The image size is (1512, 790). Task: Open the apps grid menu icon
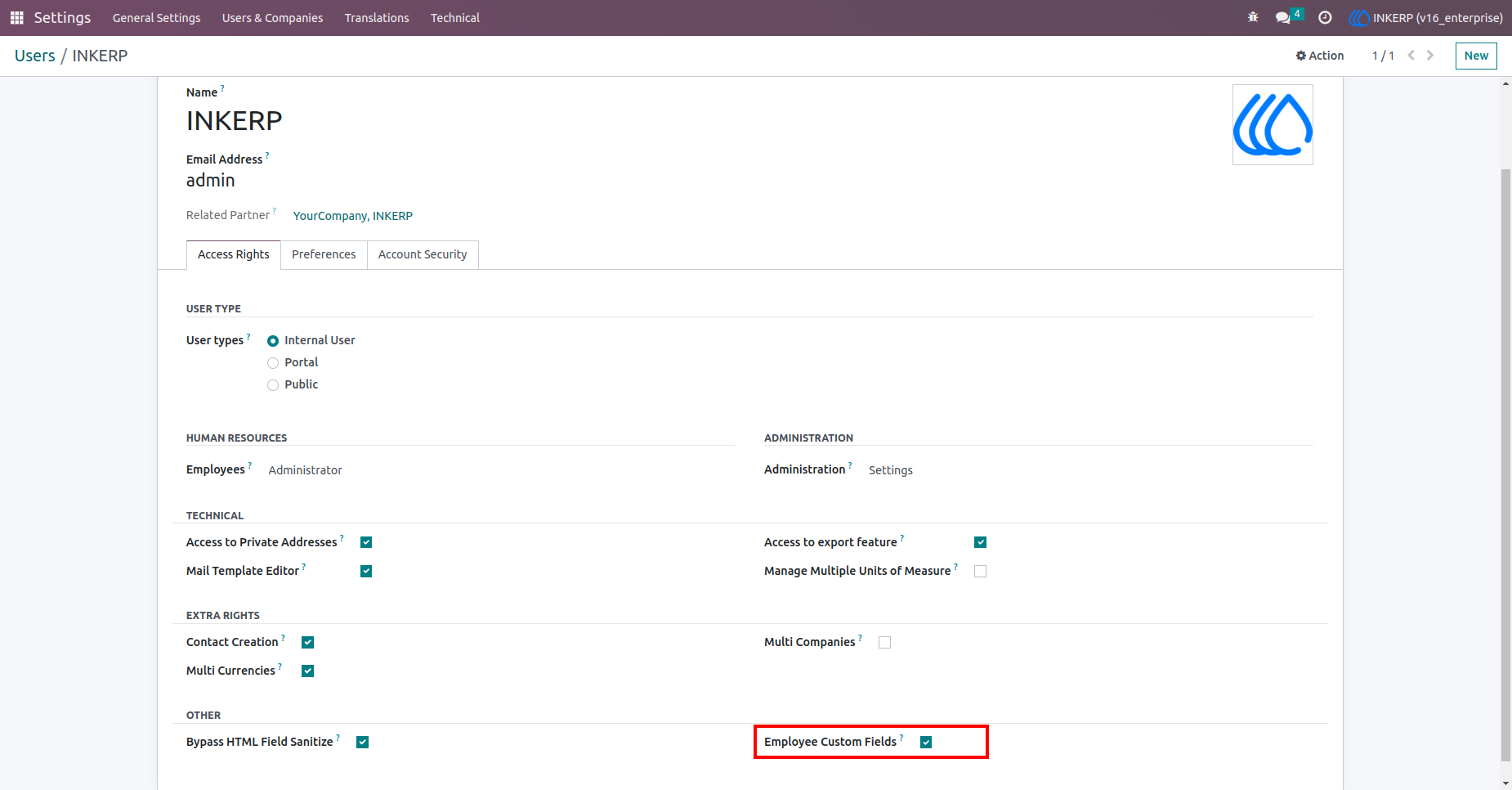[x=16, y=17]
